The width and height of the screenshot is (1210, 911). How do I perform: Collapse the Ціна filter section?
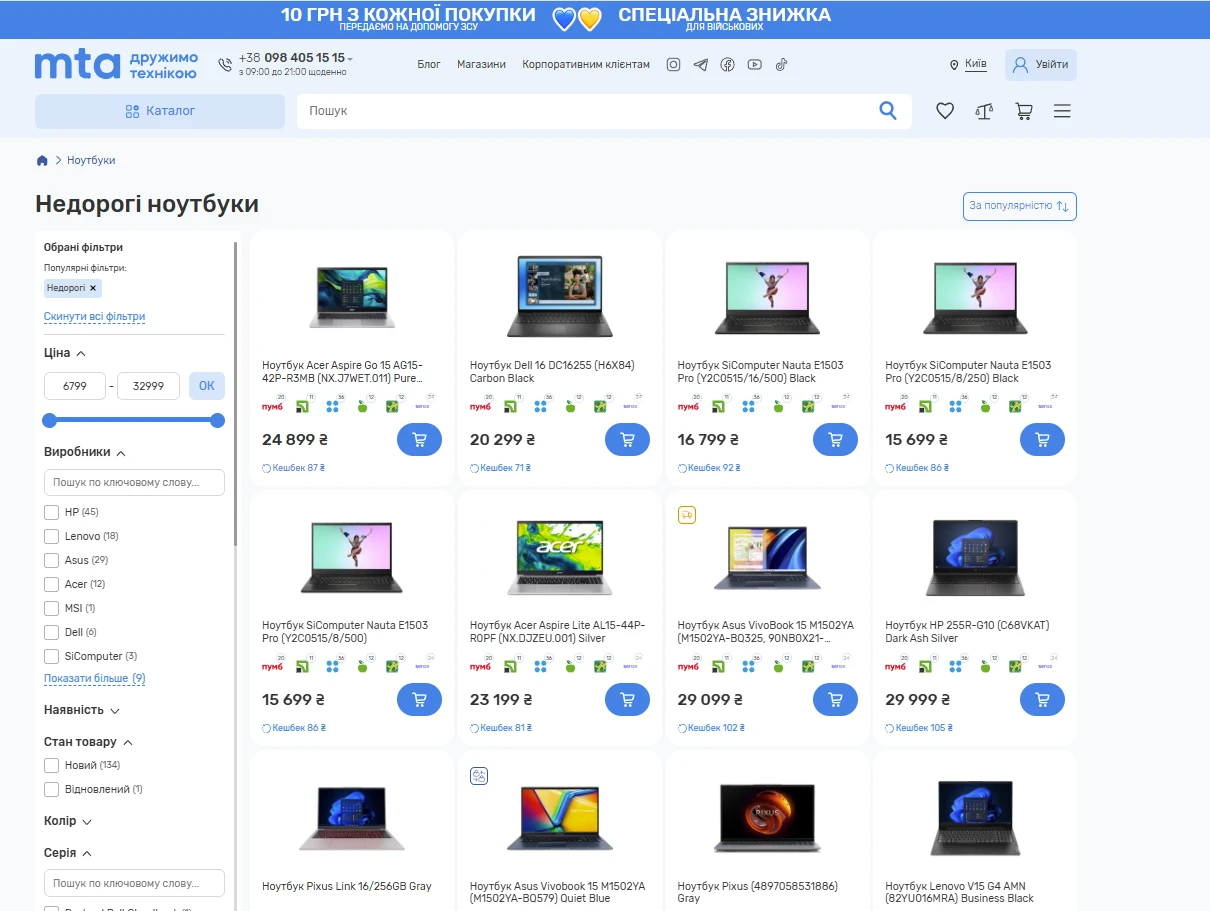point(65,353)
